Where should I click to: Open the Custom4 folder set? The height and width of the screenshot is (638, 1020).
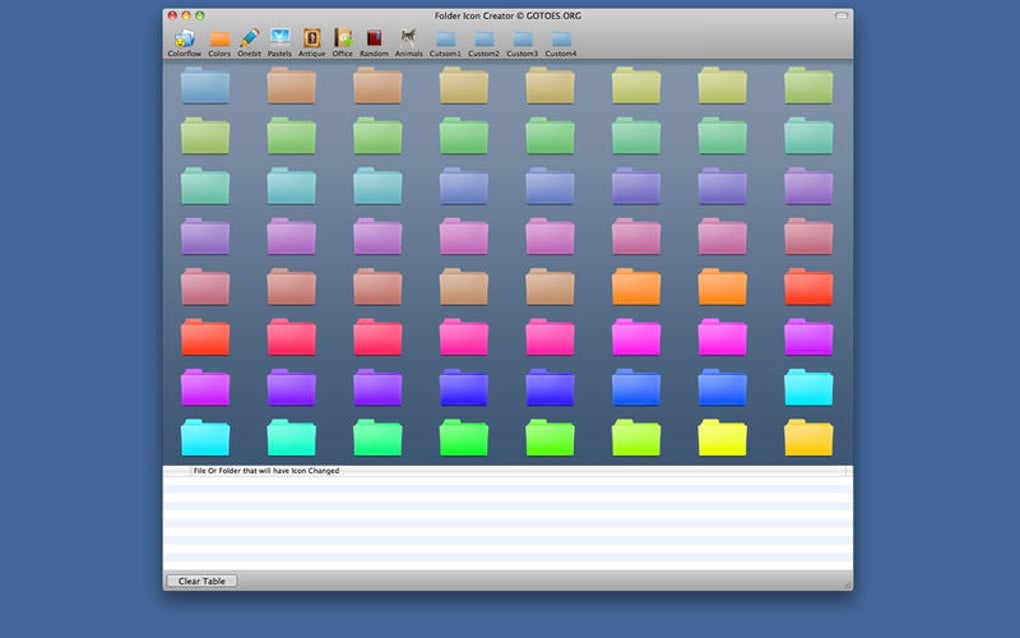tap(561, 41)
